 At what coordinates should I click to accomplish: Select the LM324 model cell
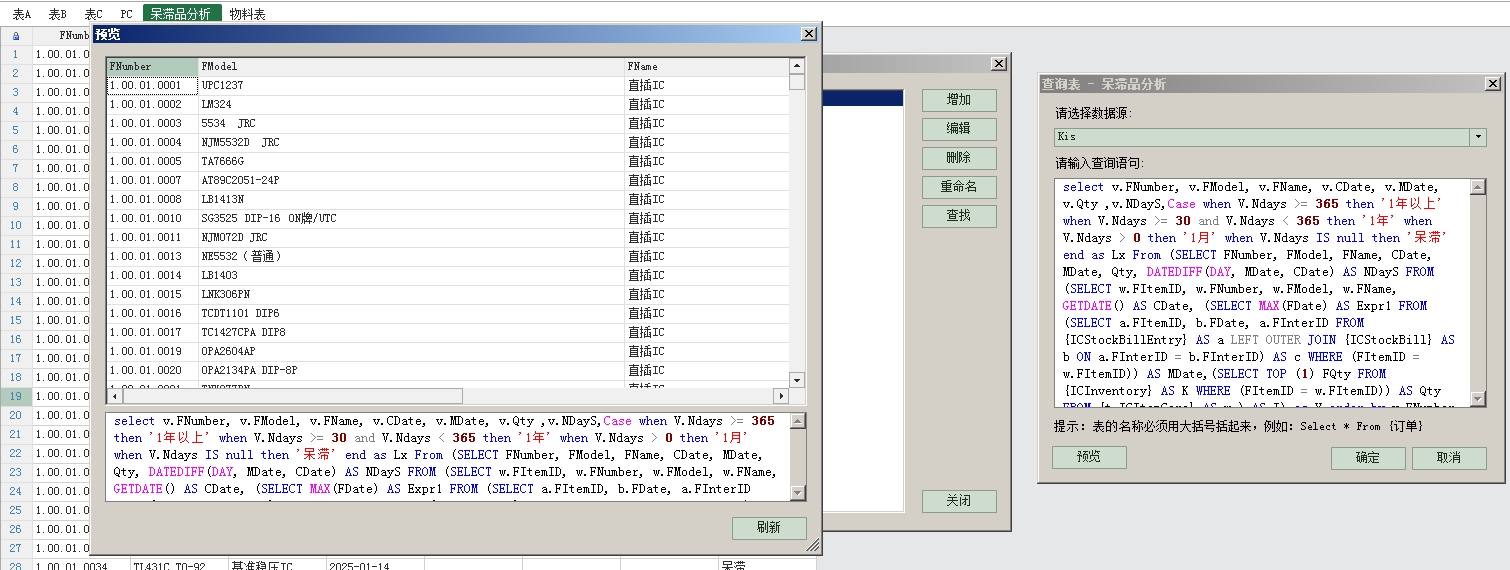click(412, 105)
